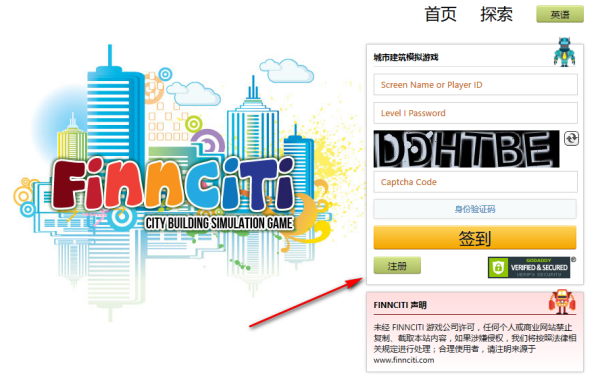Click the GoDaddy Verified & Secured badge
600x383 pixels.
point(529,267)
